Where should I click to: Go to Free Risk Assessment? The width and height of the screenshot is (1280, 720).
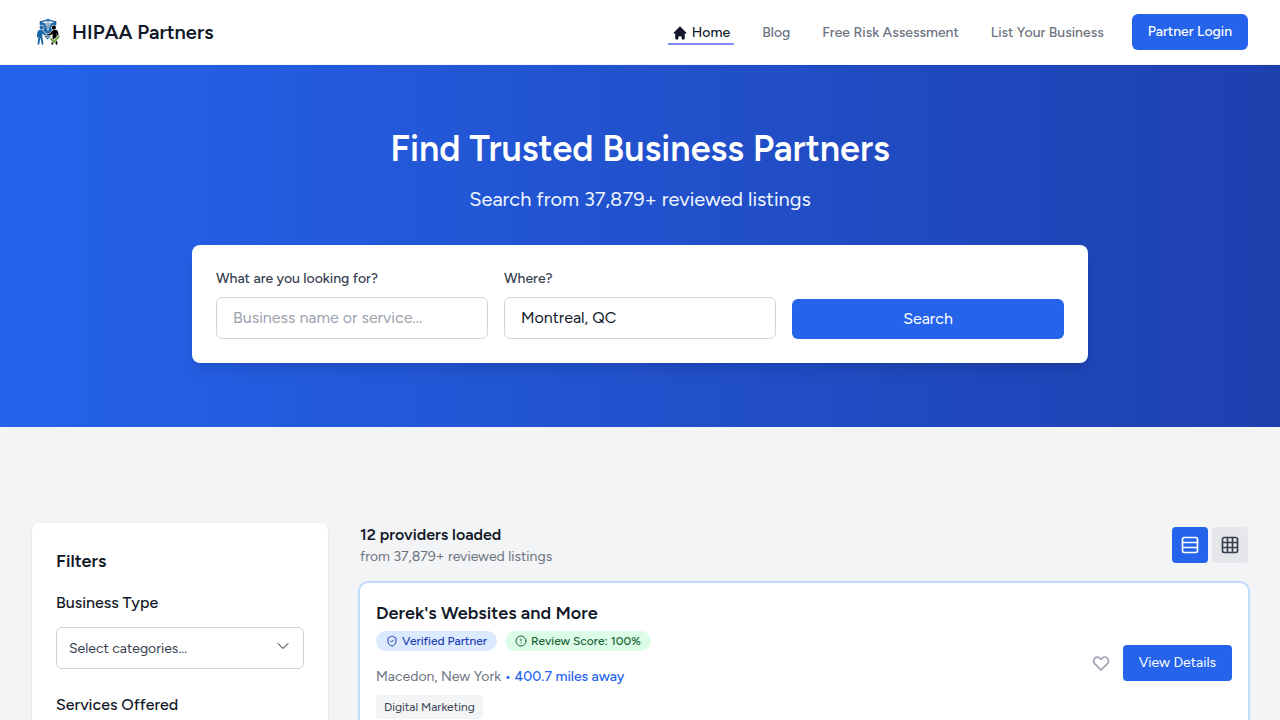click(x=890, y=32)
